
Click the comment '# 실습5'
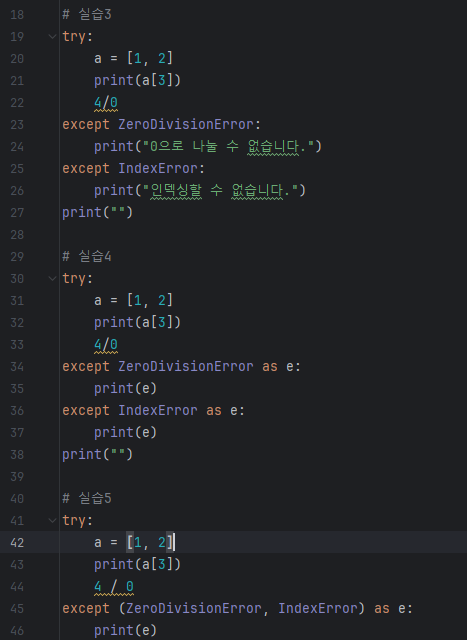[87, 498]
